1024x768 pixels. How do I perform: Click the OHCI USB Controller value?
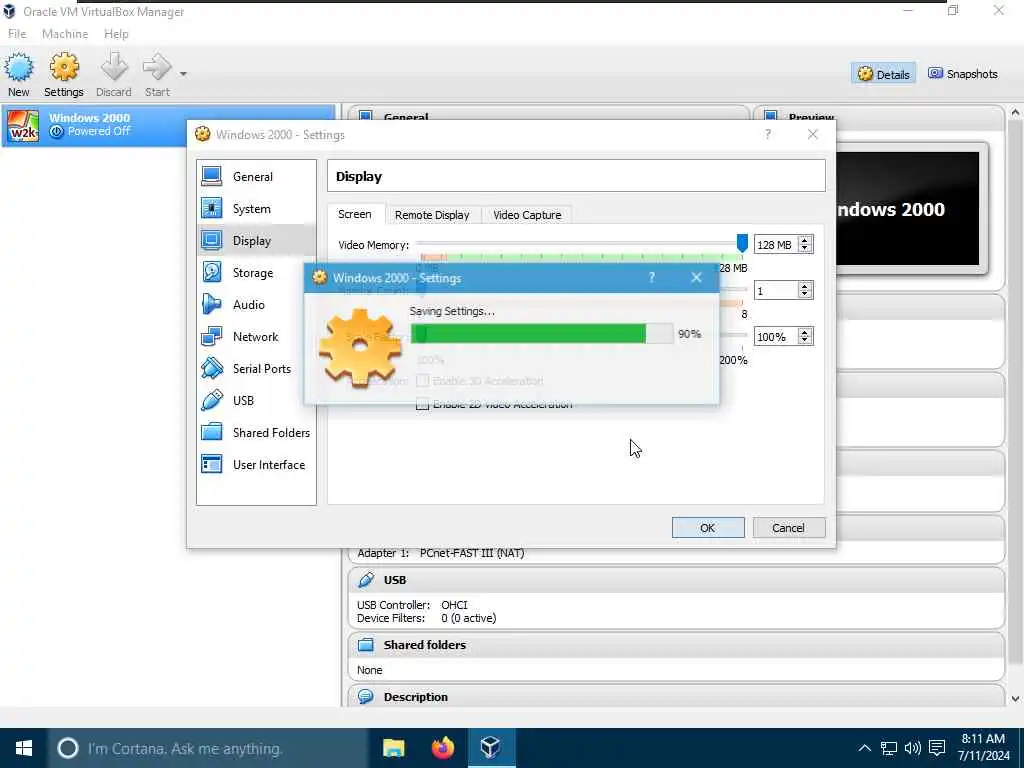pos(455,605)
